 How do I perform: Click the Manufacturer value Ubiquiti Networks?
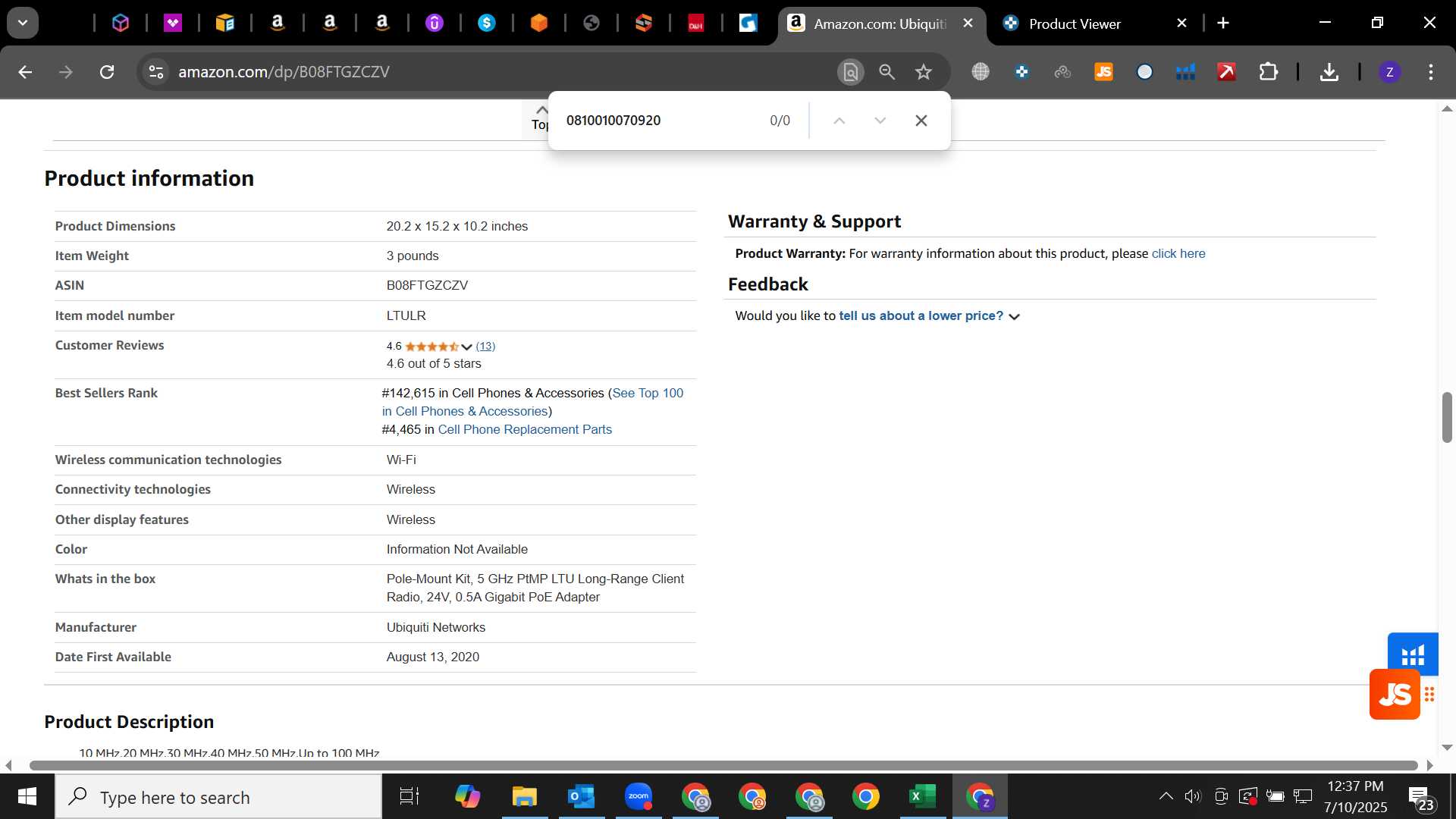(x=436, y=628)
